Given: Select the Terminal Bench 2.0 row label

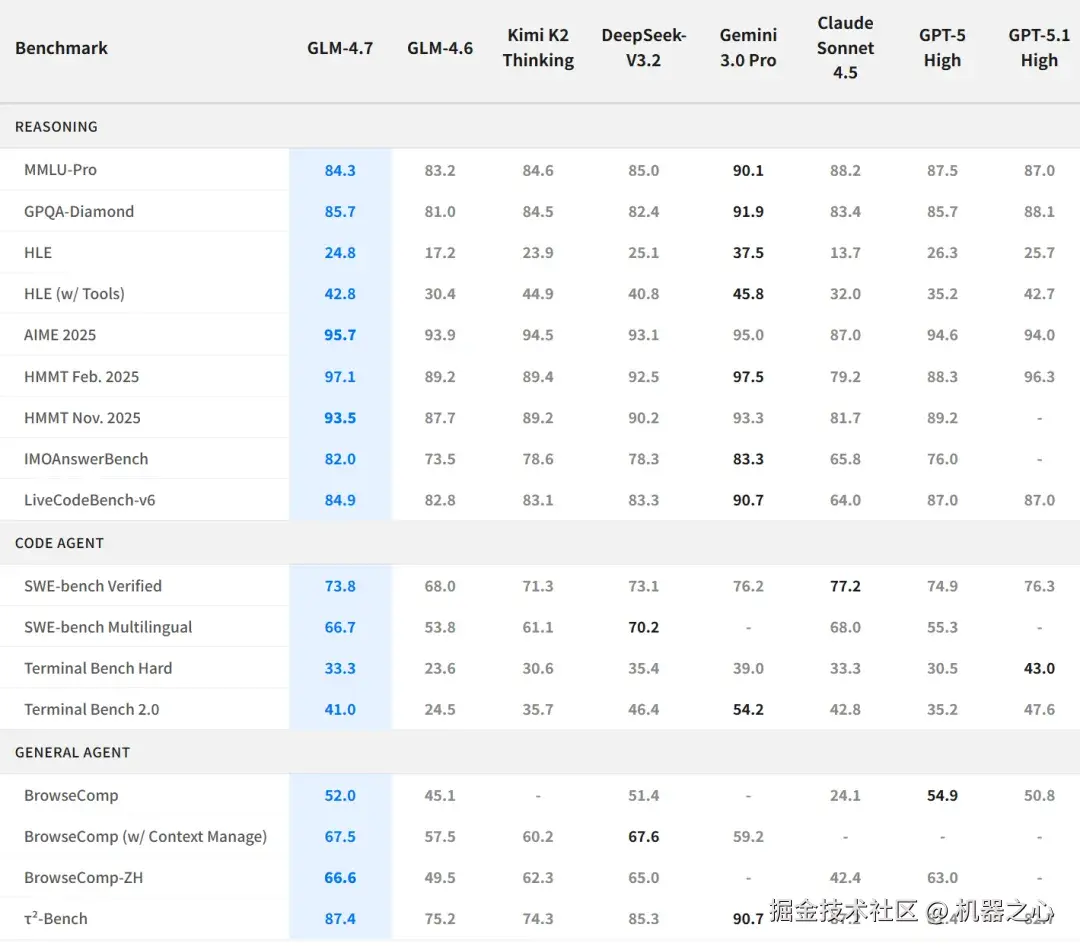Looking at the screenshot, I should [x=92, y=710].
